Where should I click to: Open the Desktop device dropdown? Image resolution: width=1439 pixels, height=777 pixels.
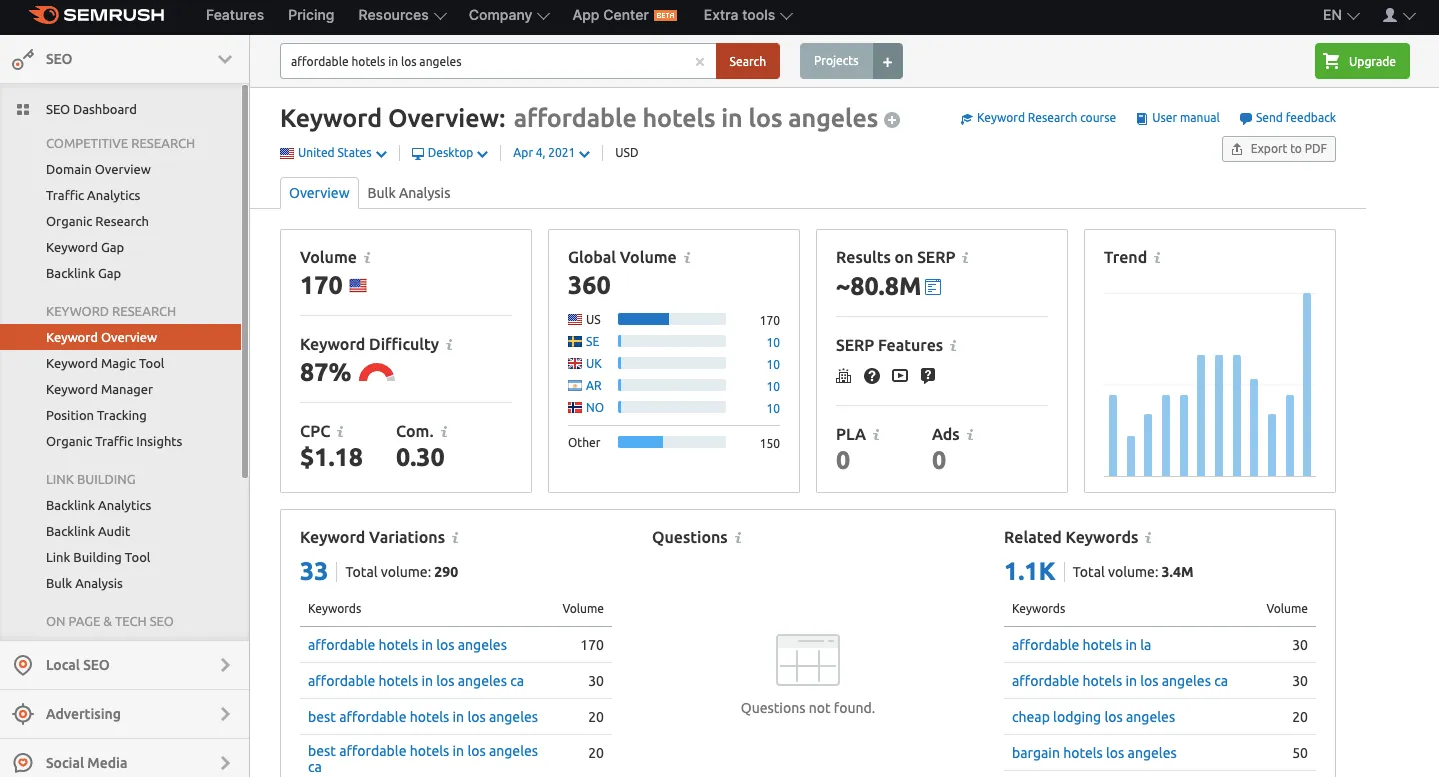(450, 153)
